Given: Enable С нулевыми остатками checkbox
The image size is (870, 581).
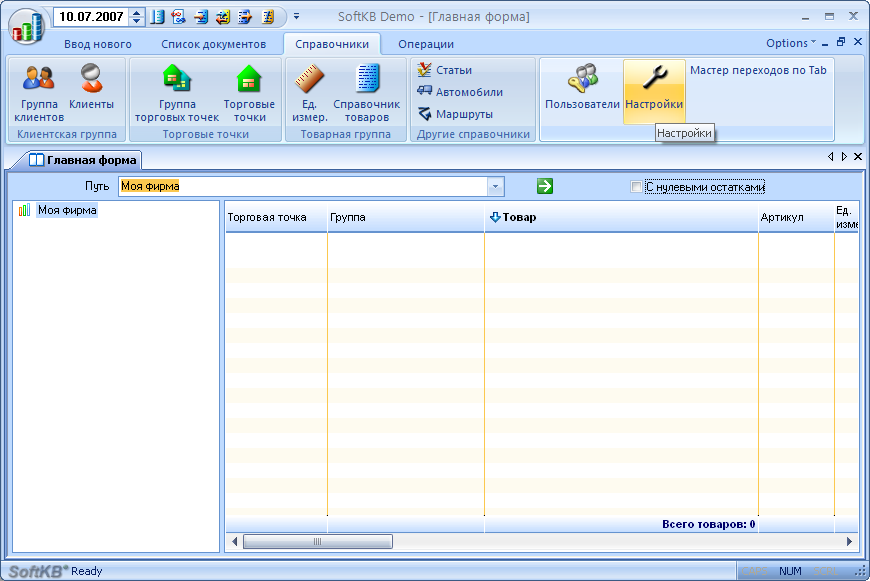Looking at the screenshot, I should tap(636, 187).
